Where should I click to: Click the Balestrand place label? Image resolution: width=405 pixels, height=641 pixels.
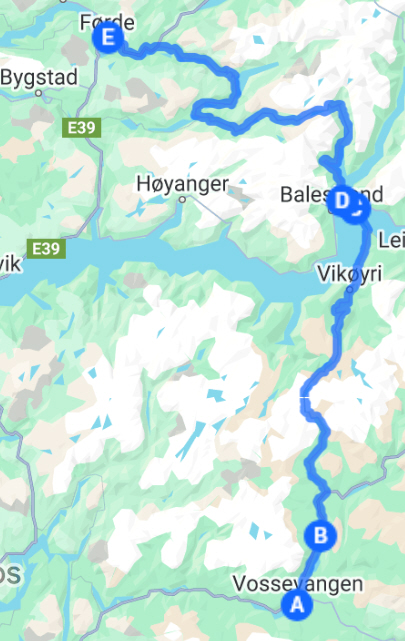click(331, 195)
